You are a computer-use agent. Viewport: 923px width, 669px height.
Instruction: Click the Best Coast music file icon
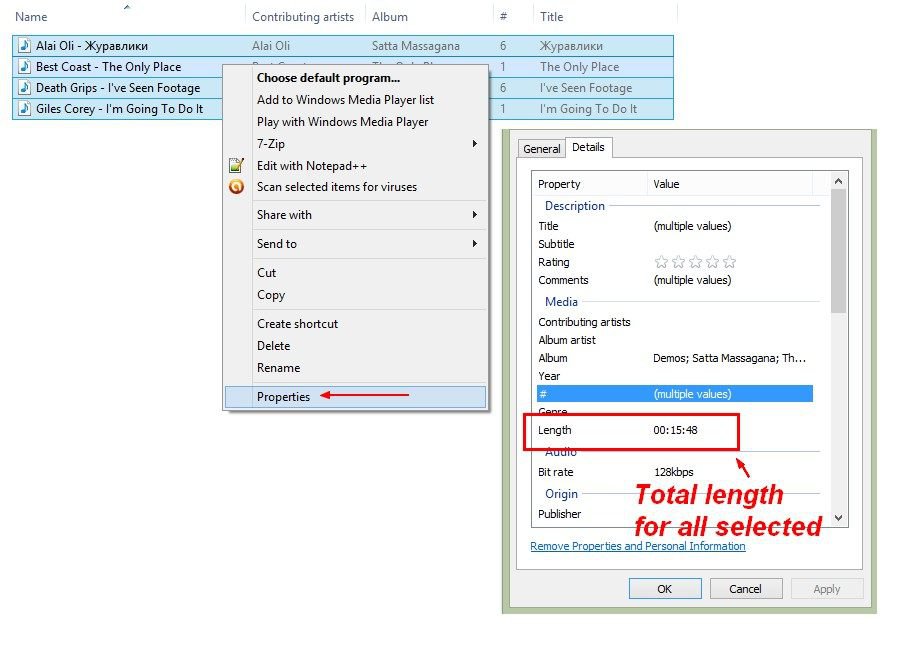point(25,67)
